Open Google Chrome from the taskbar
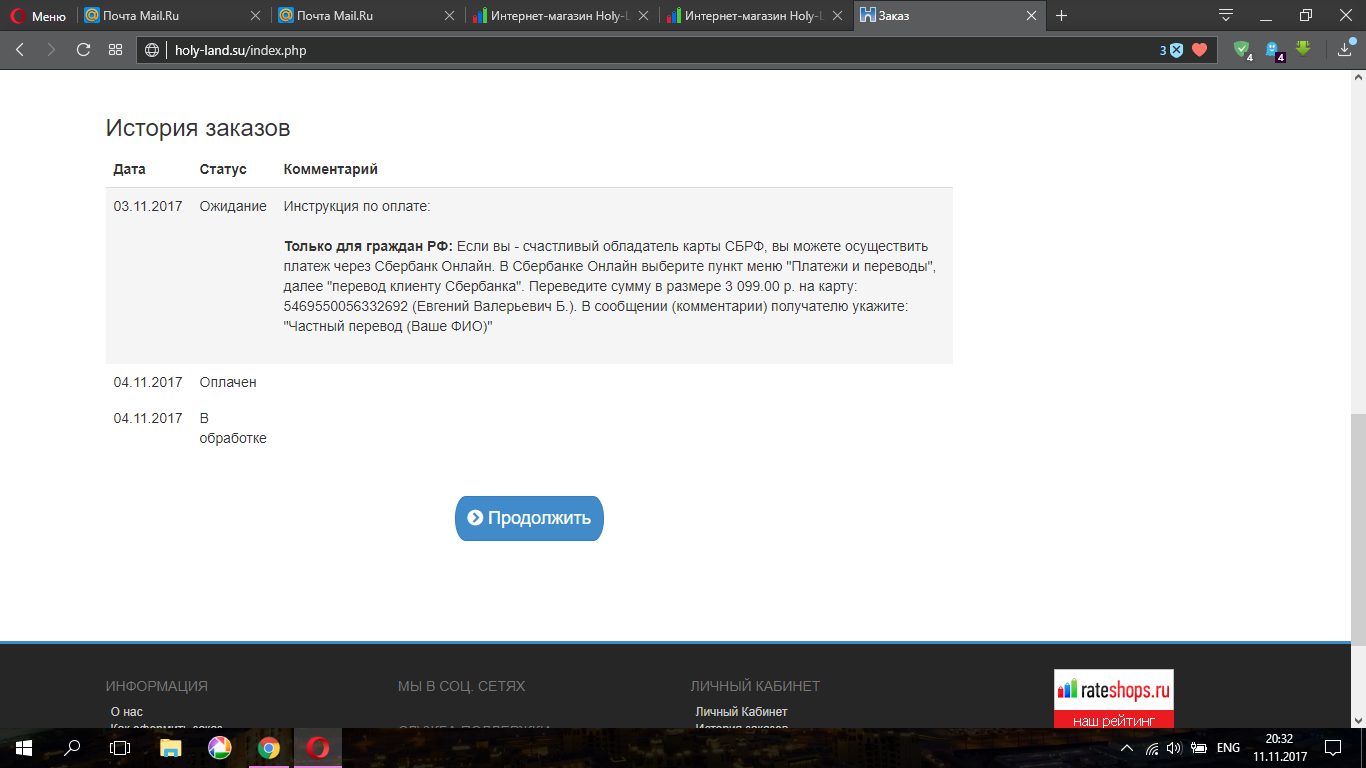This screenshot has width=1366, height=768. coord(268,748)
